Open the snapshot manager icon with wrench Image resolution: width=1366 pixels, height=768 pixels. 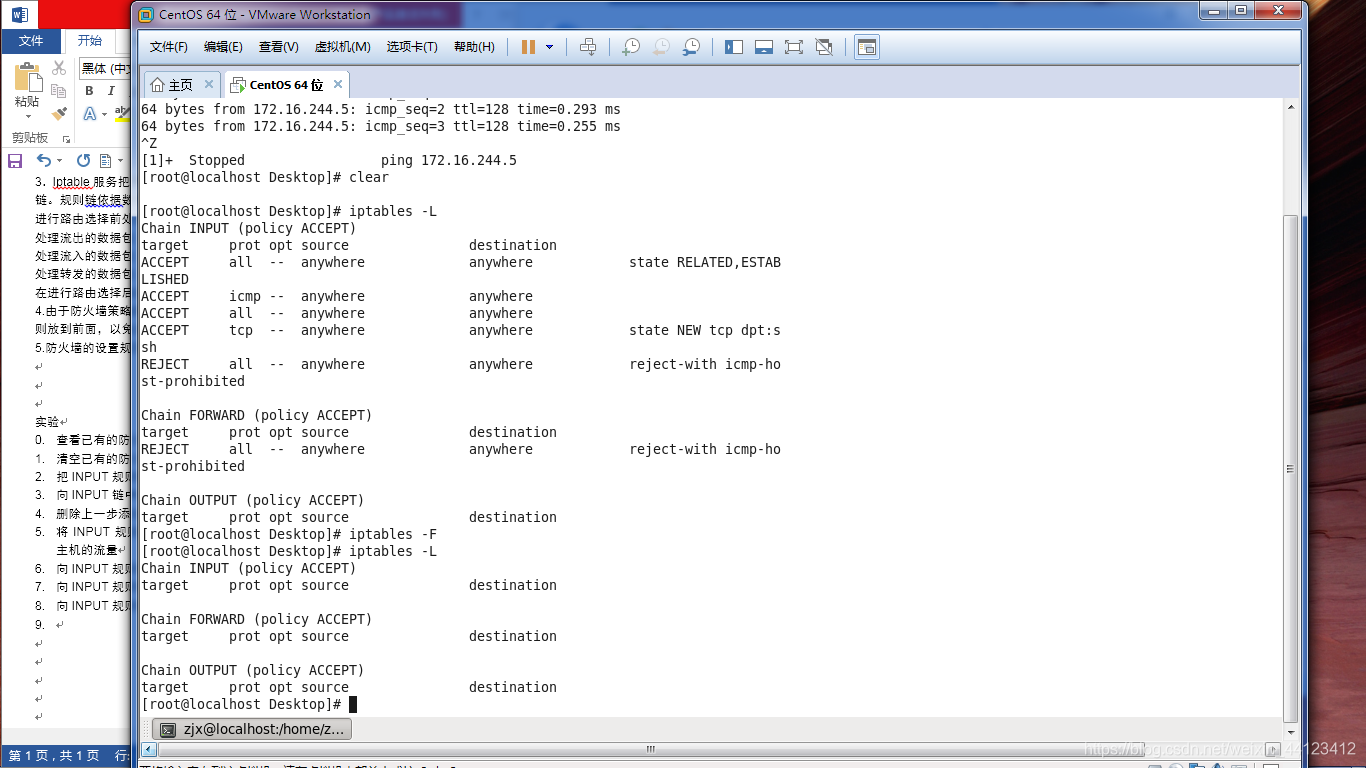point(691,47)
